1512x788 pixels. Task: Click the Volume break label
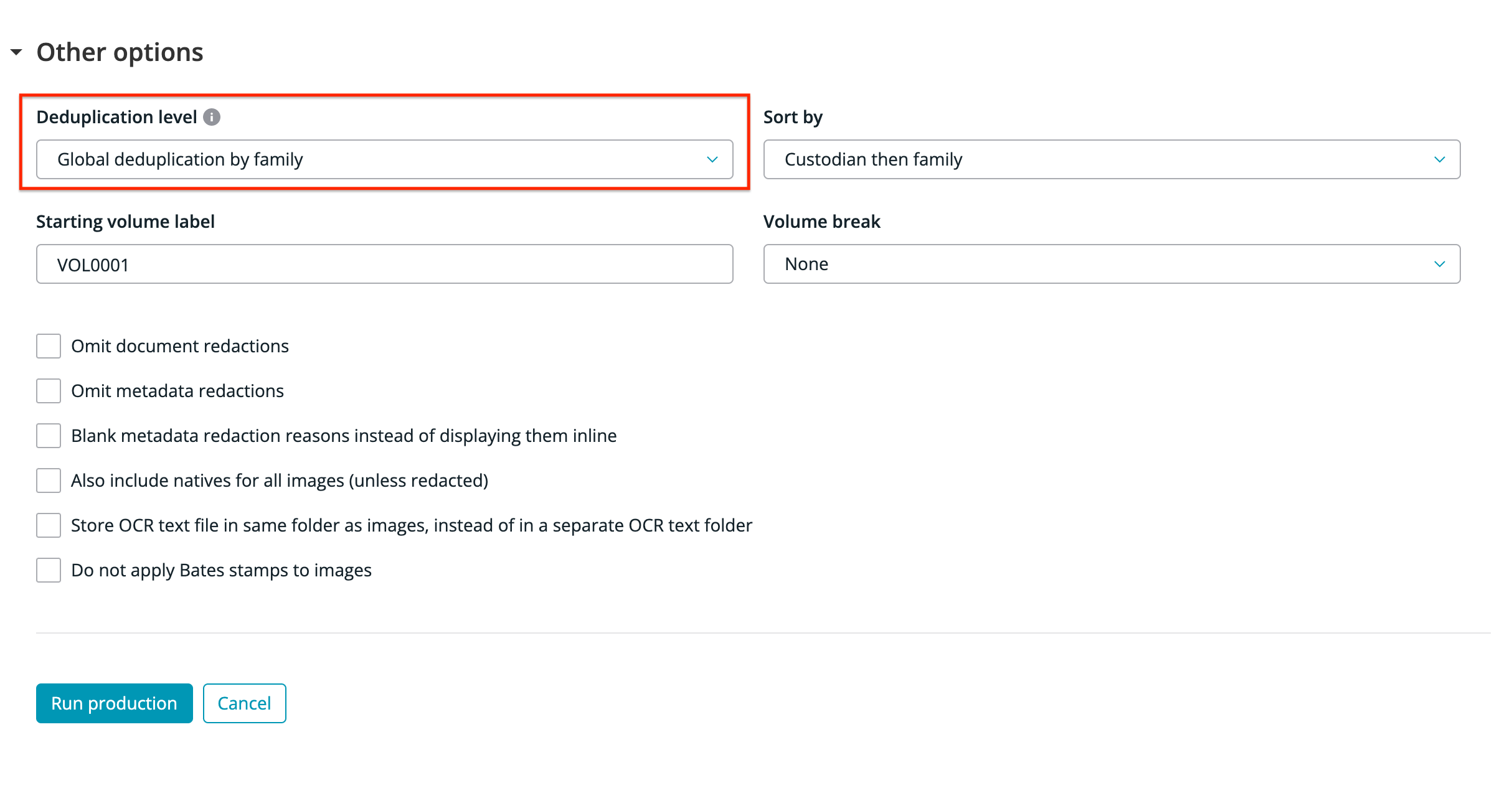pyautogui.click(x=822, y=222)
